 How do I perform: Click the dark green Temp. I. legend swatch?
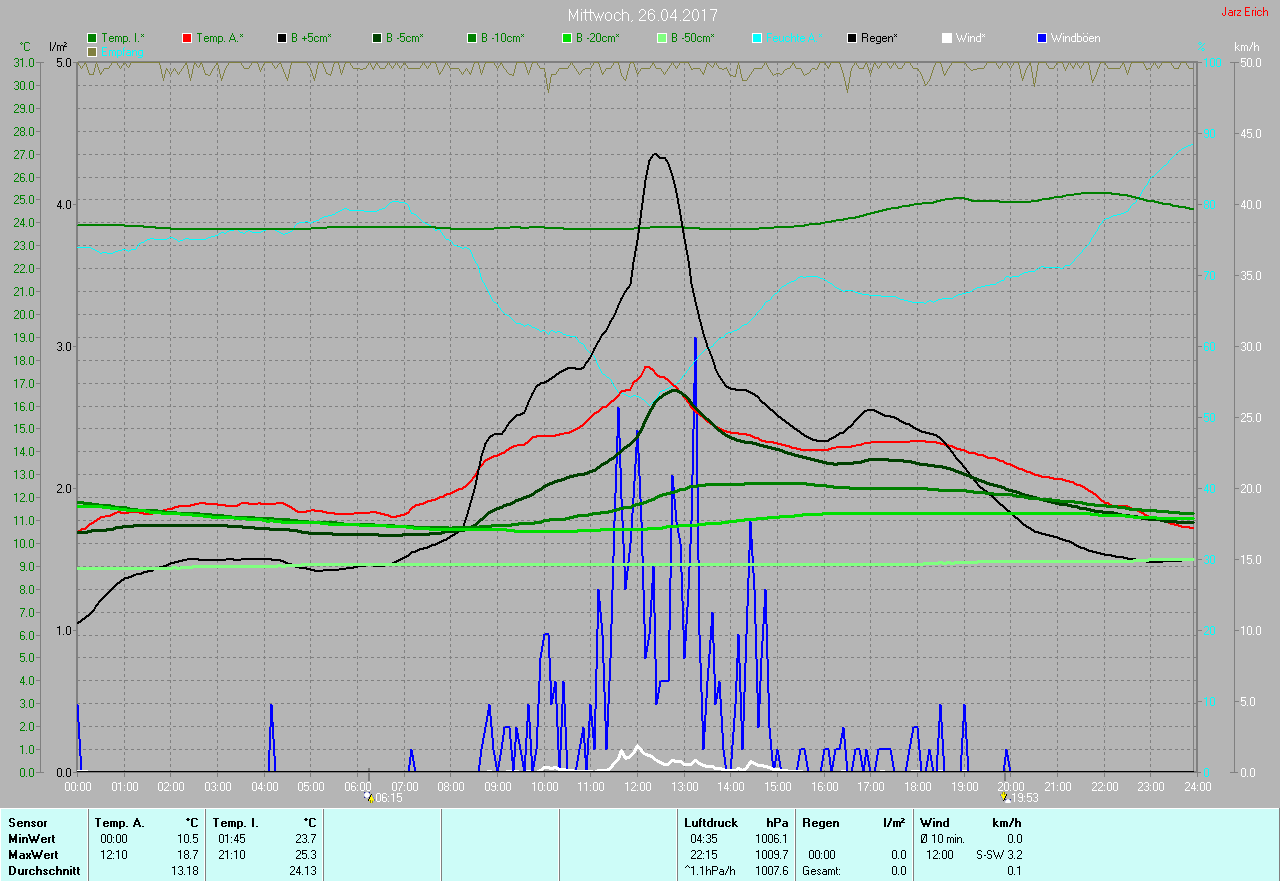93,38
